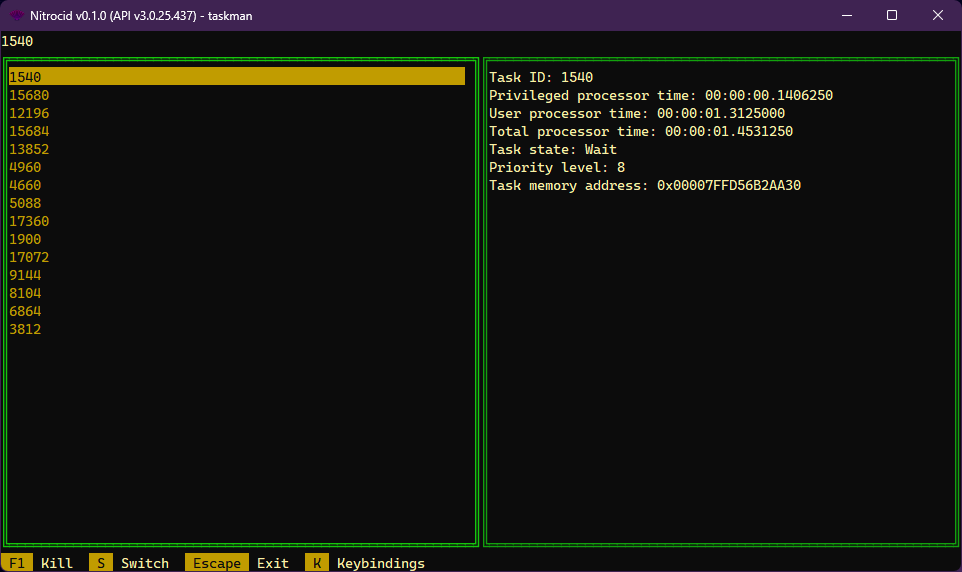Image resolution: width=962 pixels, height=572 pixels.
Task: Select task 15680 in the list
Action: pyautogui.click(x=29, y=95)
